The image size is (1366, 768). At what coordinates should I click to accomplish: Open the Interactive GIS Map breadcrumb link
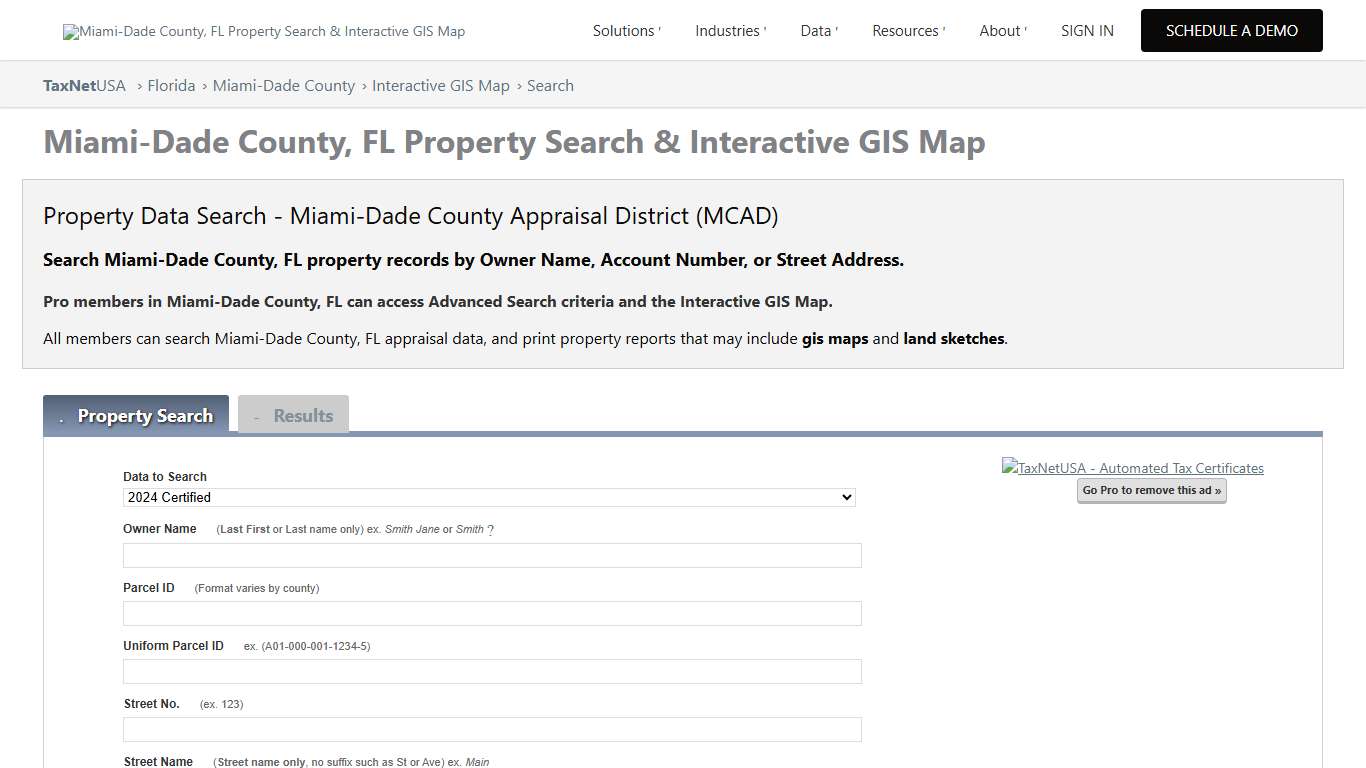tap(441, 85)
